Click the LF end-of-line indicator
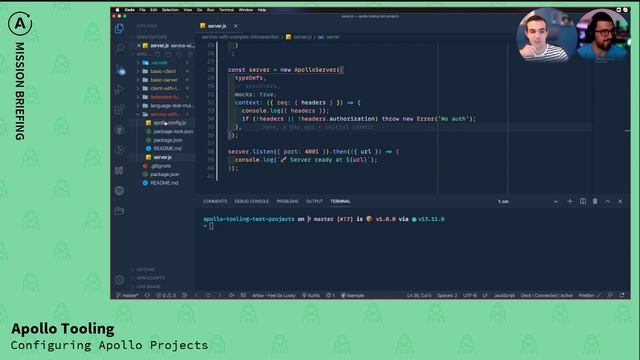This screenshot has height=360, width=640. pos(485,295)
